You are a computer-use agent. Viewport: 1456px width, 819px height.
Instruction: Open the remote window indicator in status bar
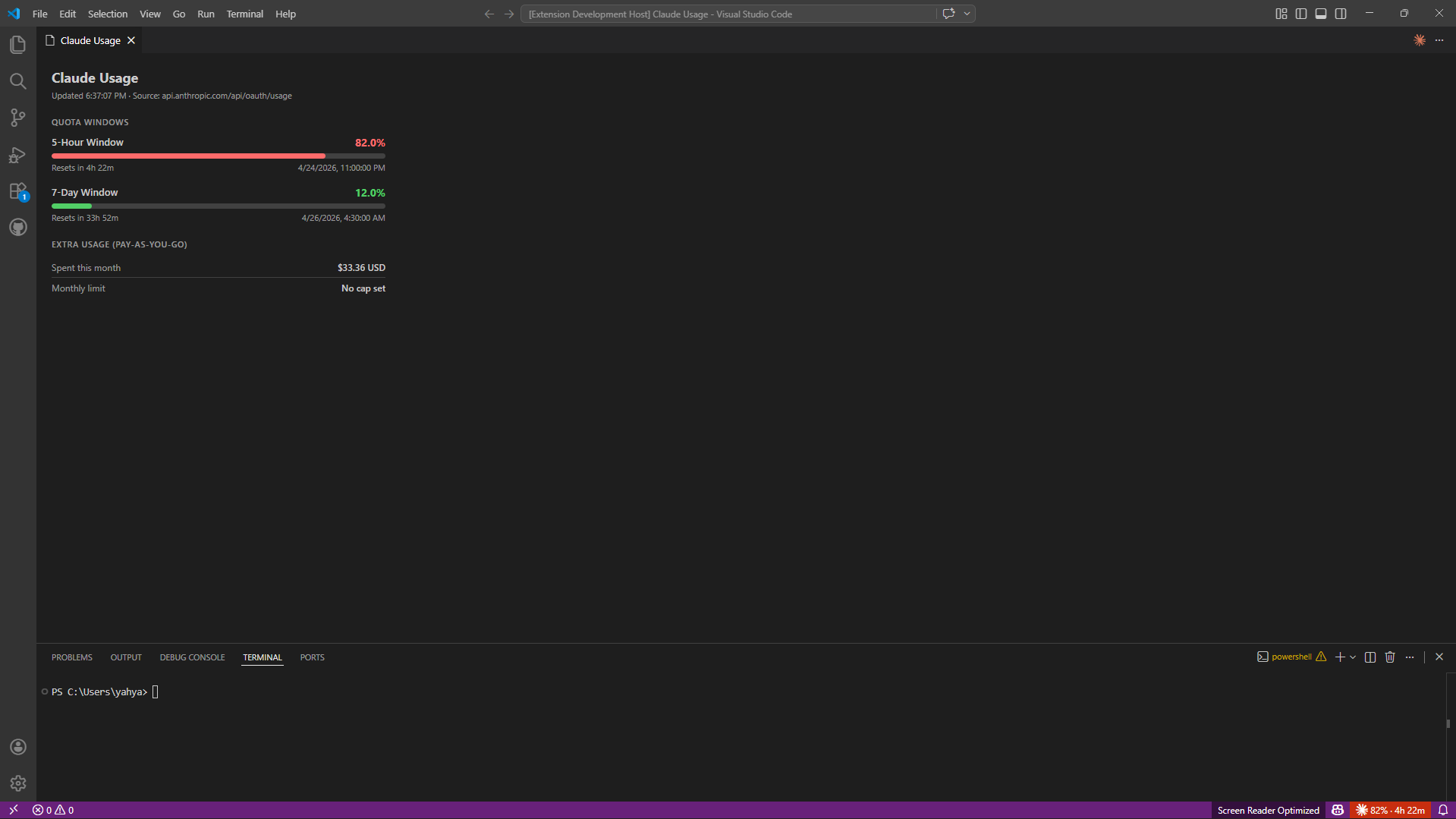coord(13,810)
